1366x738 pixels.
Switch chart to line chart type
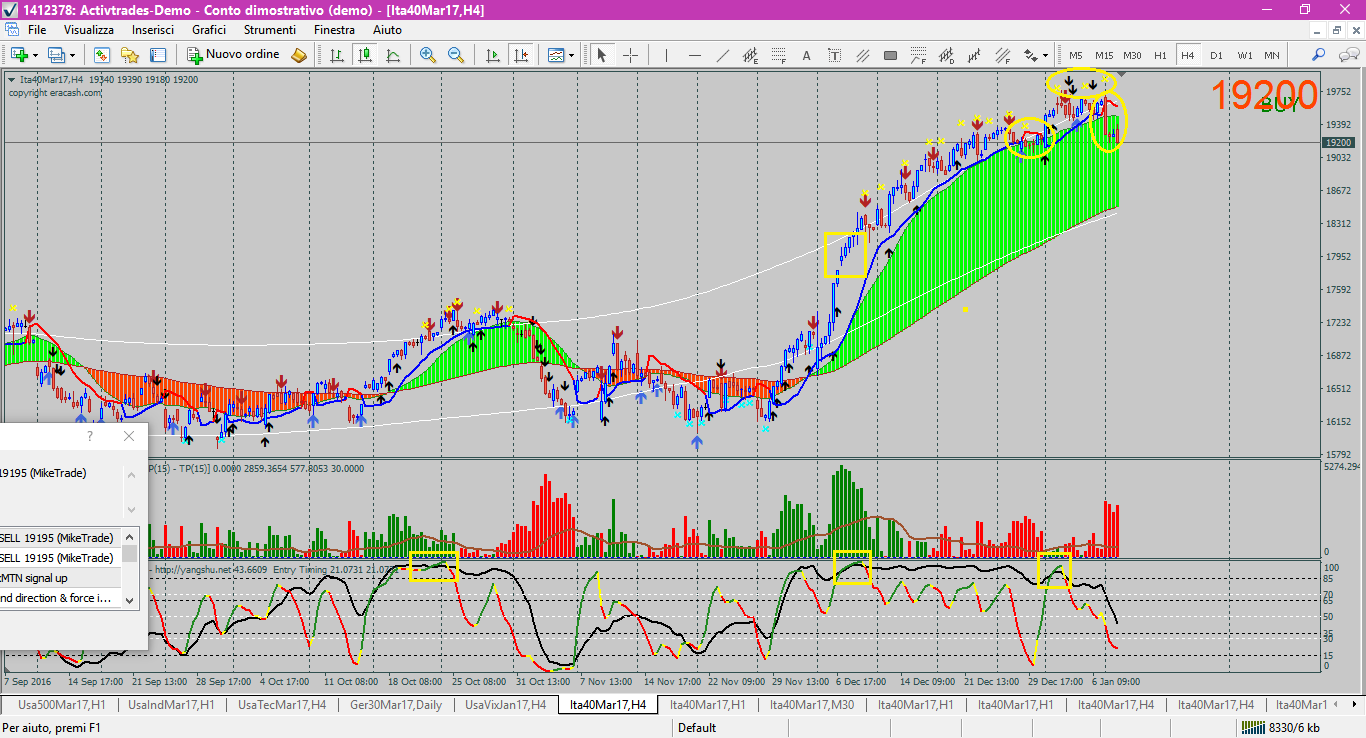coord(393,55)
